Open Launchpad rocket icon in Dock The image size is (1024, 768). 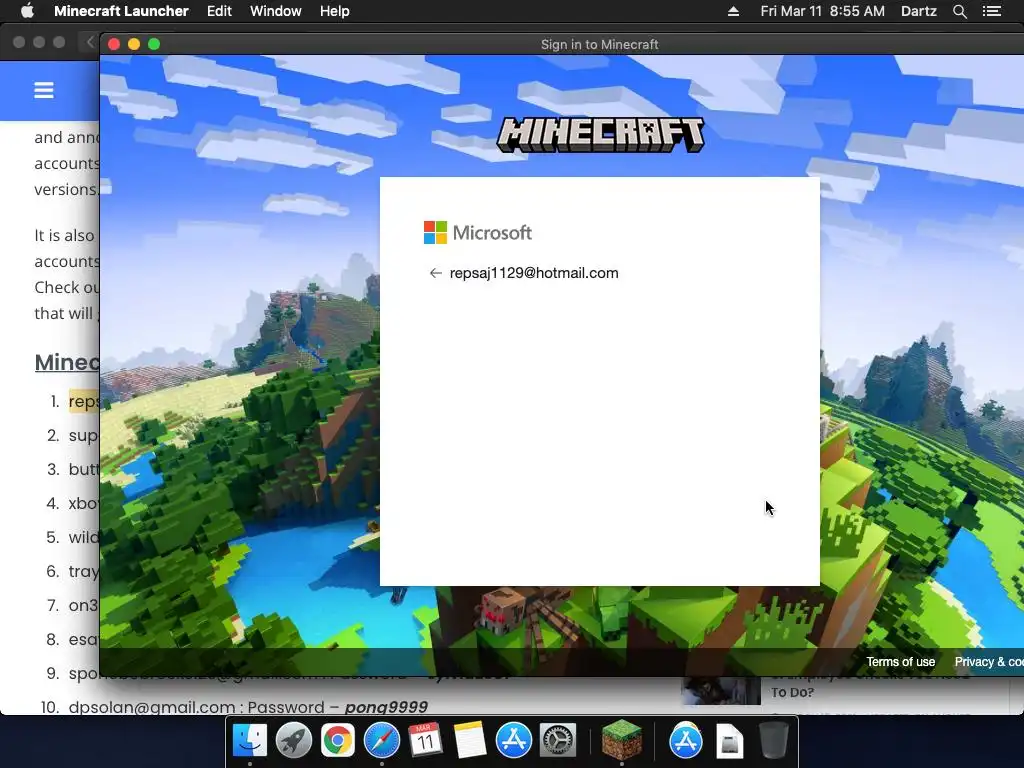293,741
